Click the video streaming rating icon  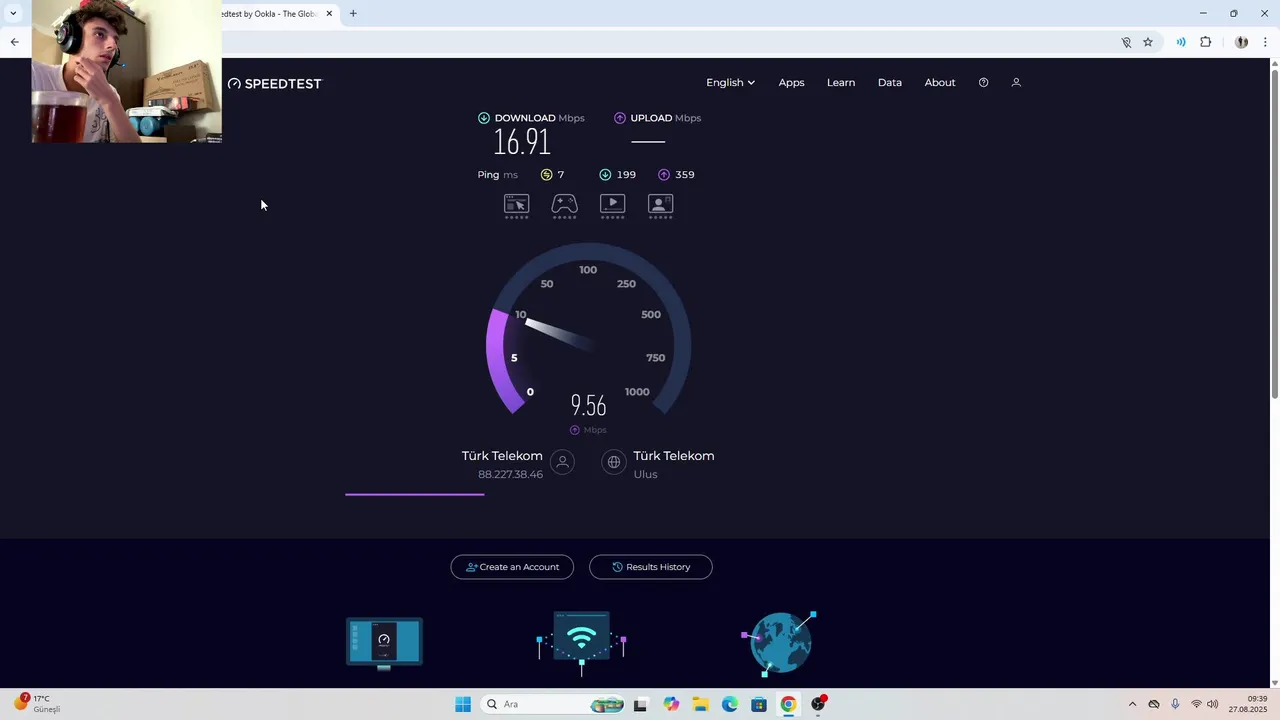point(613,206)
